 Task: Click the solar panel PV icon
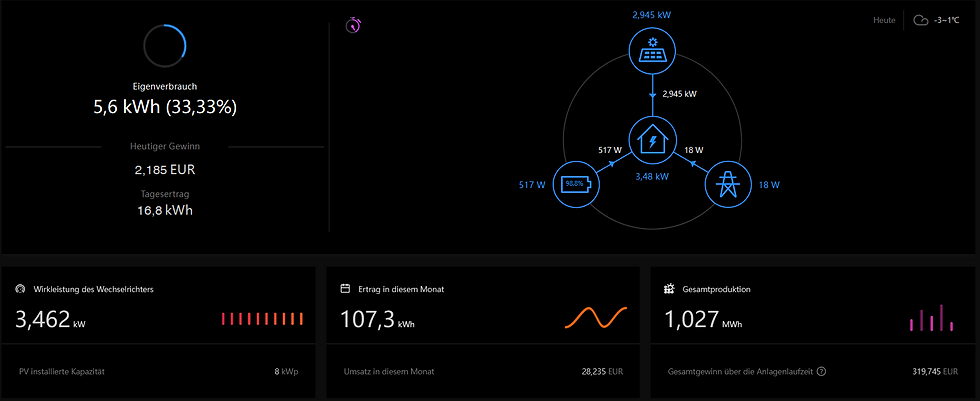point(652,51)
